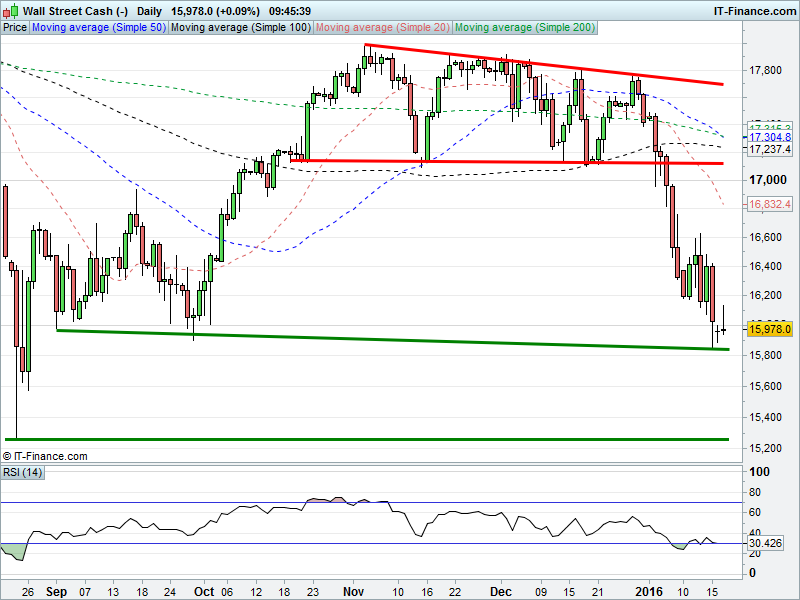The width and height of the screenshot is (800, 600).
Task: Select the Price indicator label
Action: [15, 28]
